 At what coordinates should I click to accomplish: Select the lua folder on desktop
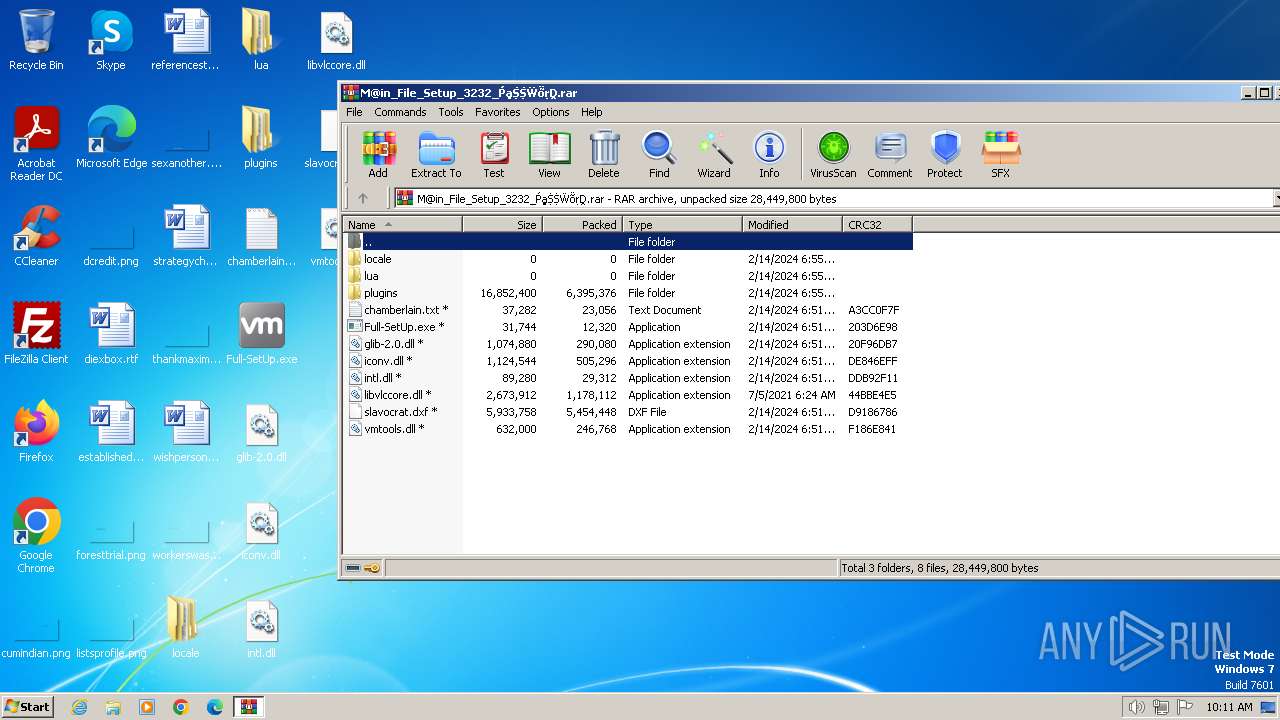pos(260,41)
